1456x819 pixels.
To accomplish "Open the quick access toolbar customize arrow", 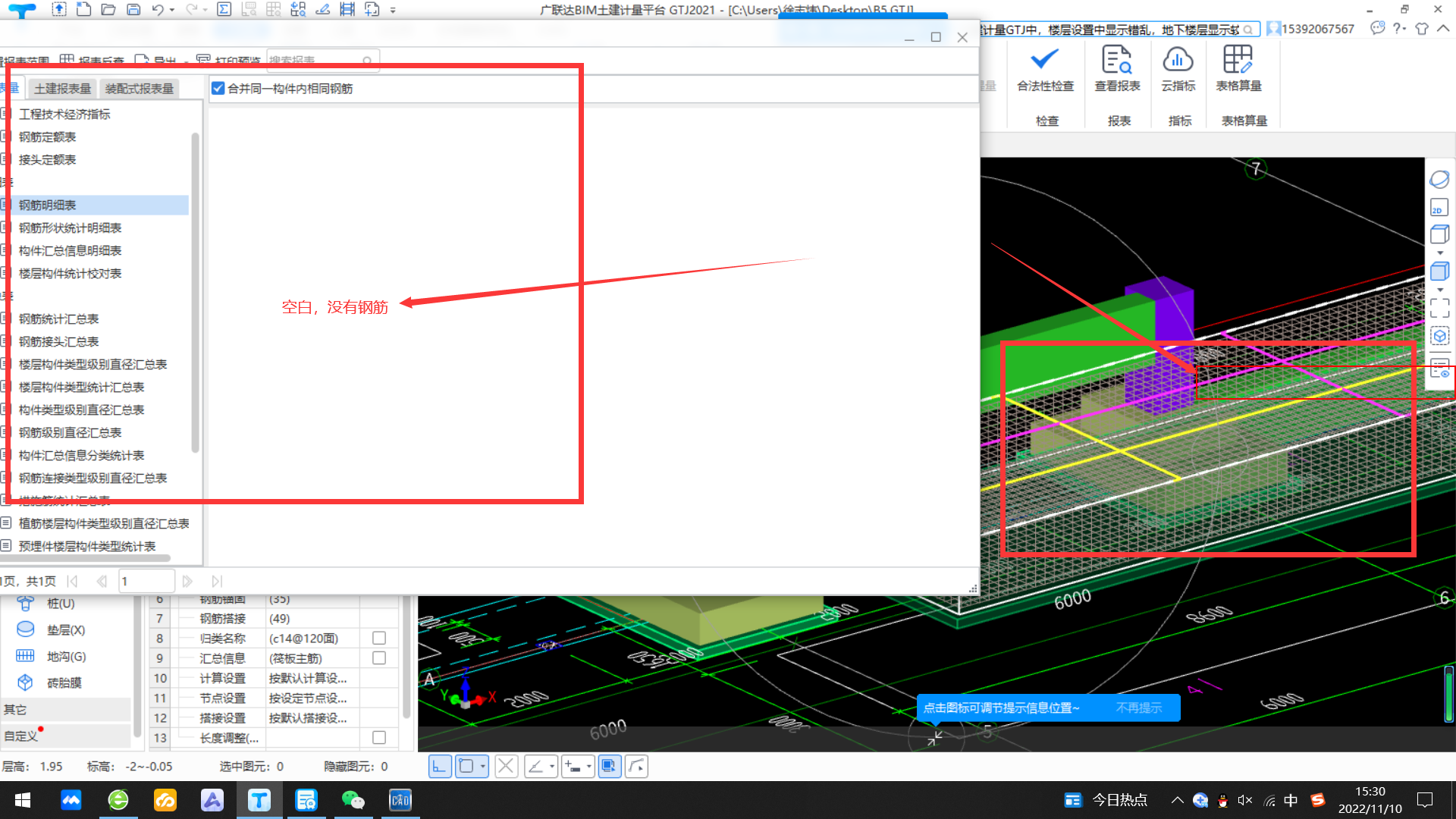I will (x=393, y=11).
